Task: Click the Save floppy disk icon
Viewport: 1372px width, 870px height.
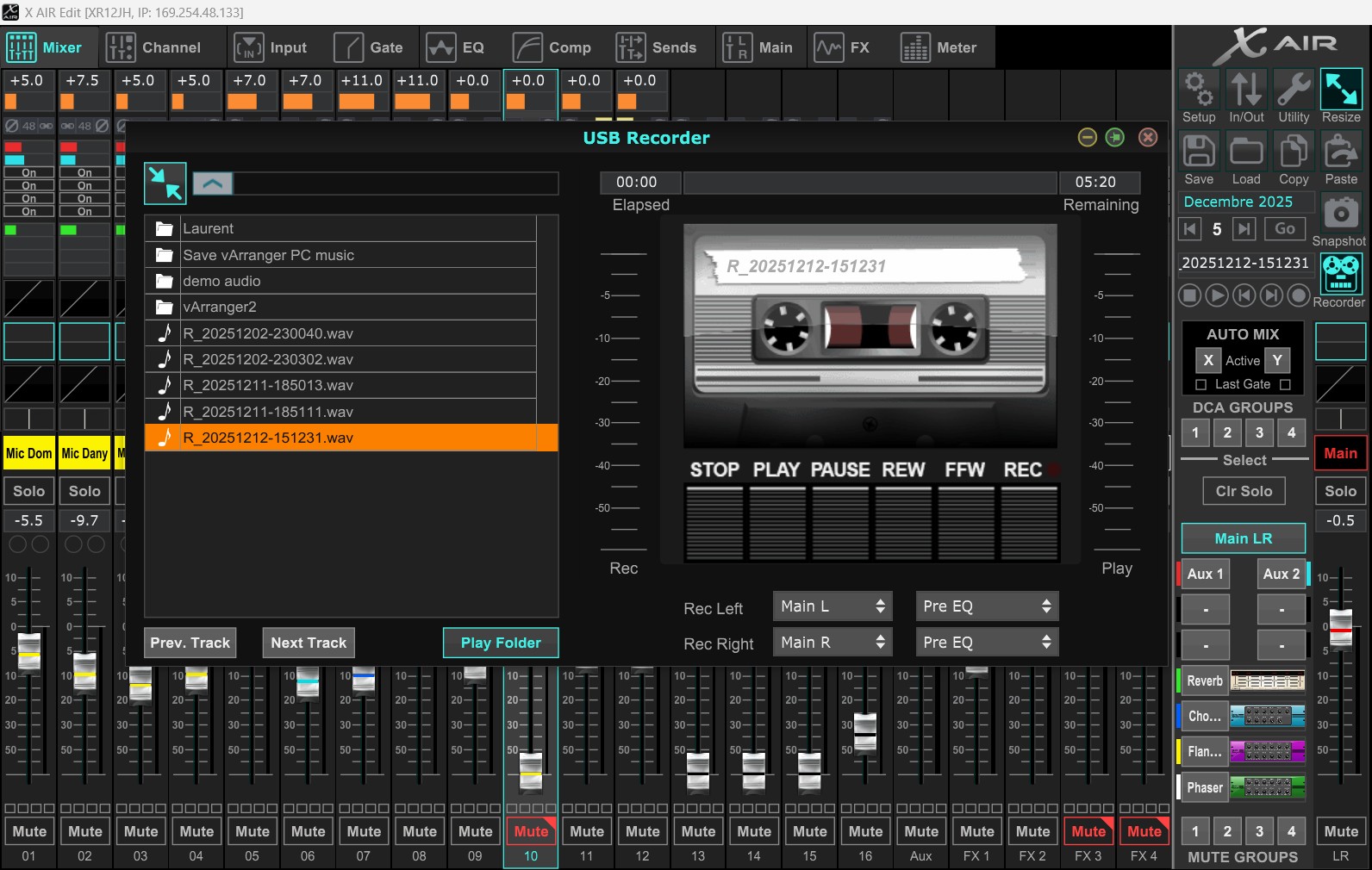Action: click(x=1198, y=152)
